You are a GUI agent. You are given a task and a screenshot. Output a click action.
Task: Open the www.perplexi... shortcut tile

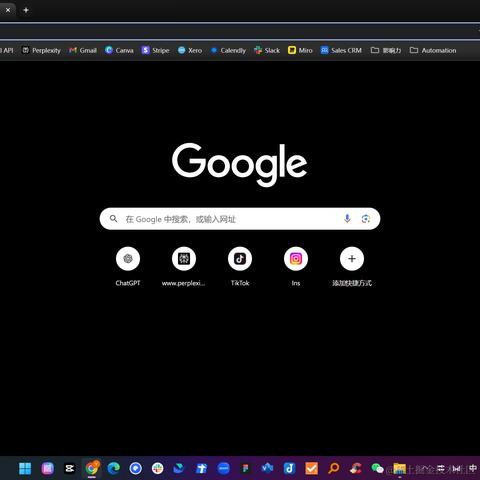point(184,267)
